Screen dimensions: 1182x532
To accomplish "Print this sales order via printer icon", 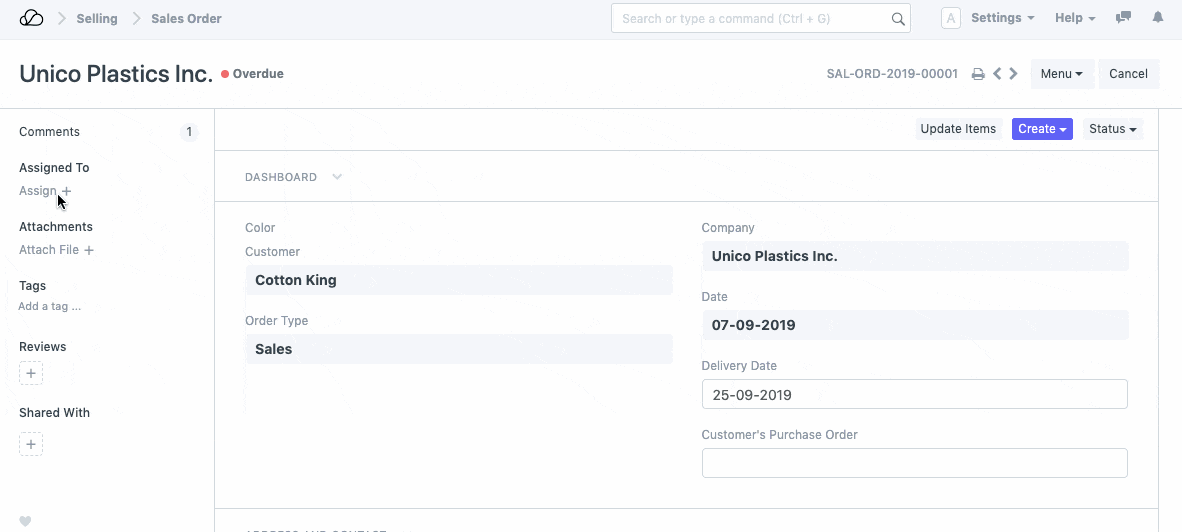I will [x=978, y=74].
